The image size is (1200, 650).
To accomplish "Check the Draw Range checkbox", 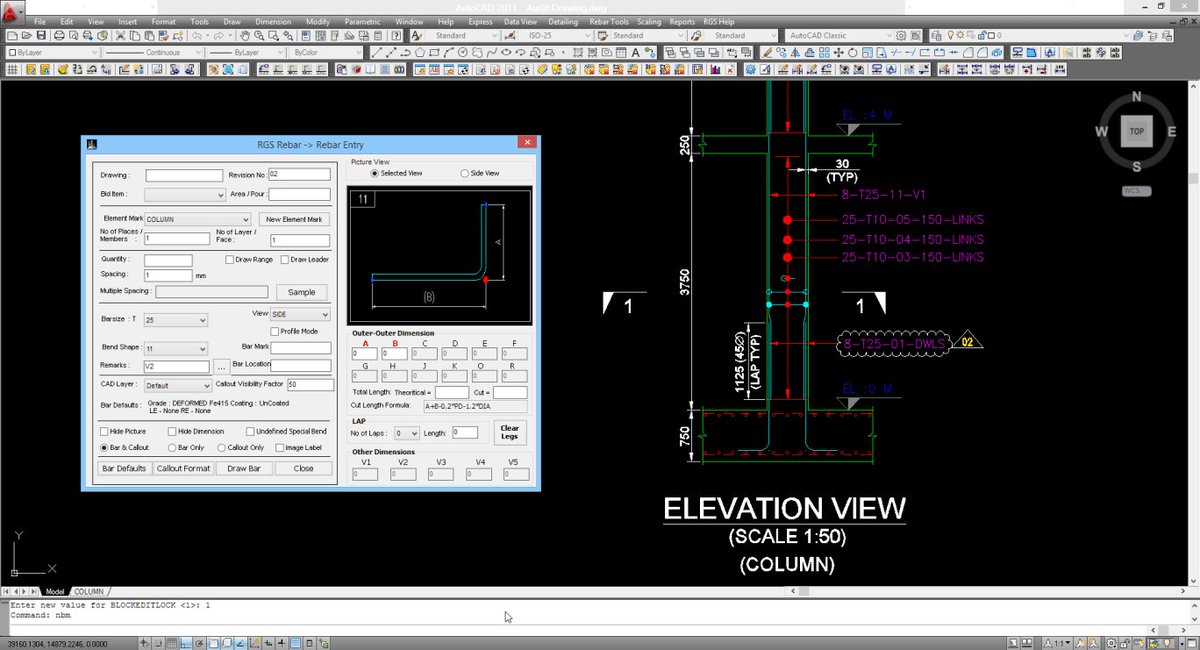I will click(229, 260).
